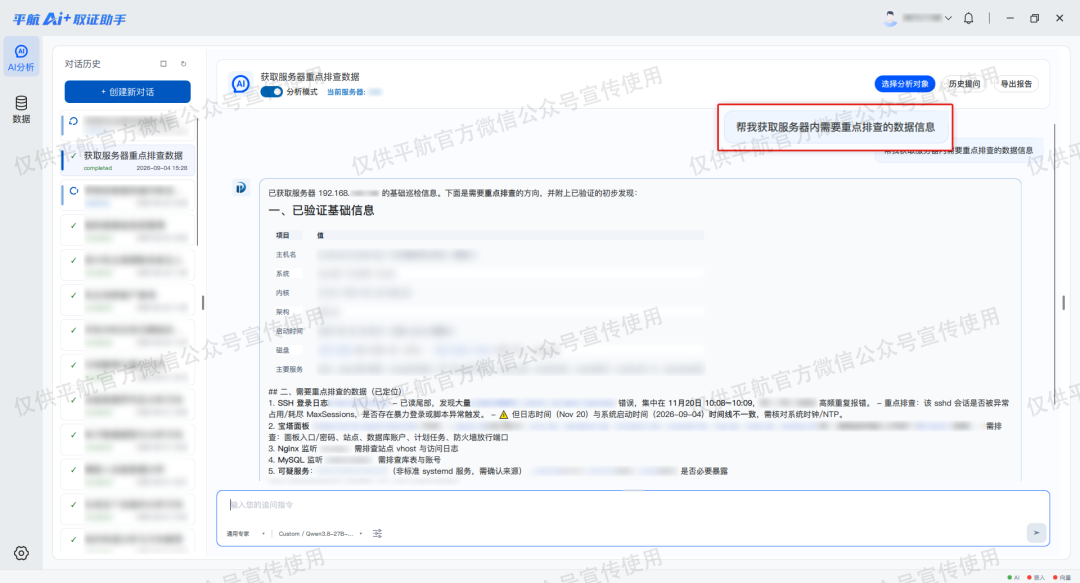
Task: Open the 历史提问 button
Action: (x=964, y=84)
